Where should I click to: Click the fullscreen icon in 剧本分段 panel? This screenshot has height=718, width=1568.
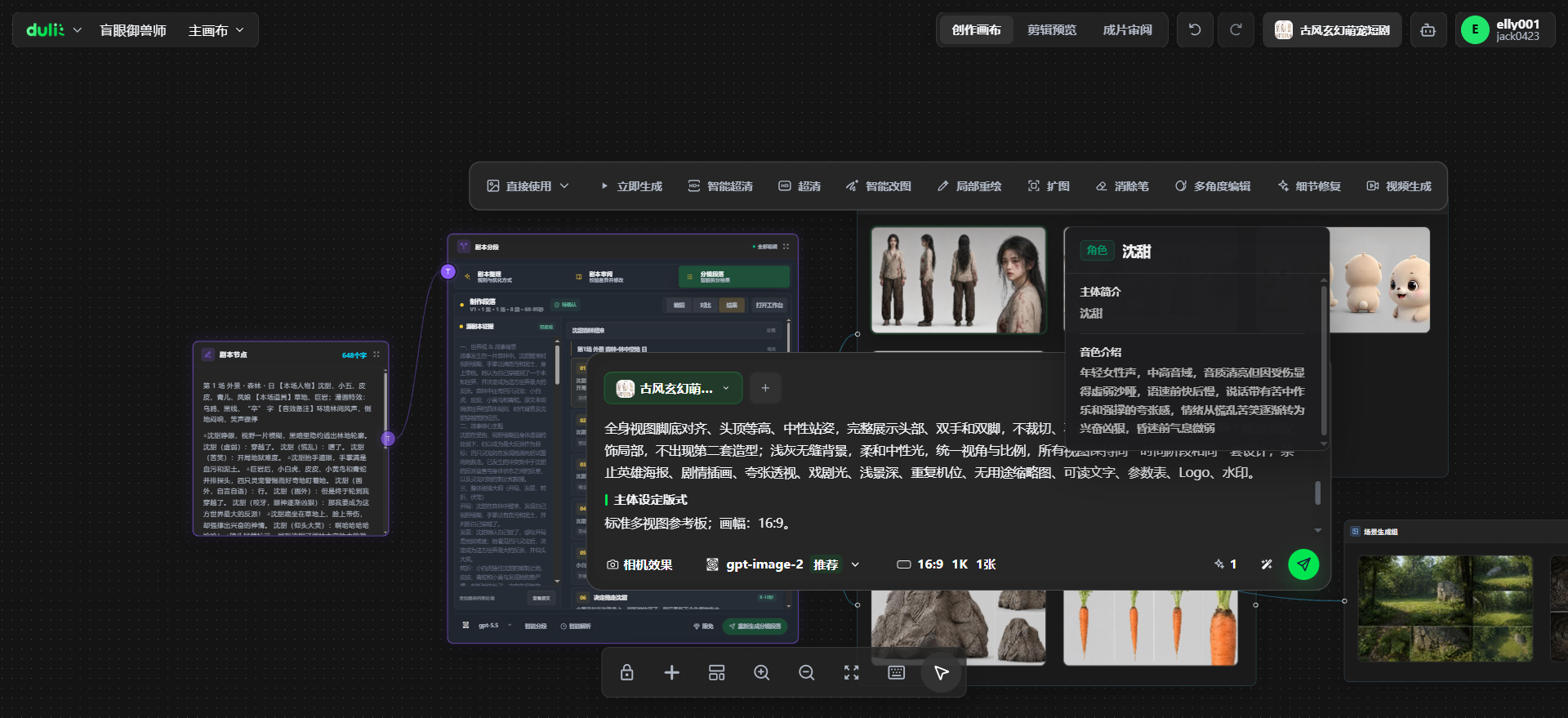pyautogui.click(x=786, y=247)
